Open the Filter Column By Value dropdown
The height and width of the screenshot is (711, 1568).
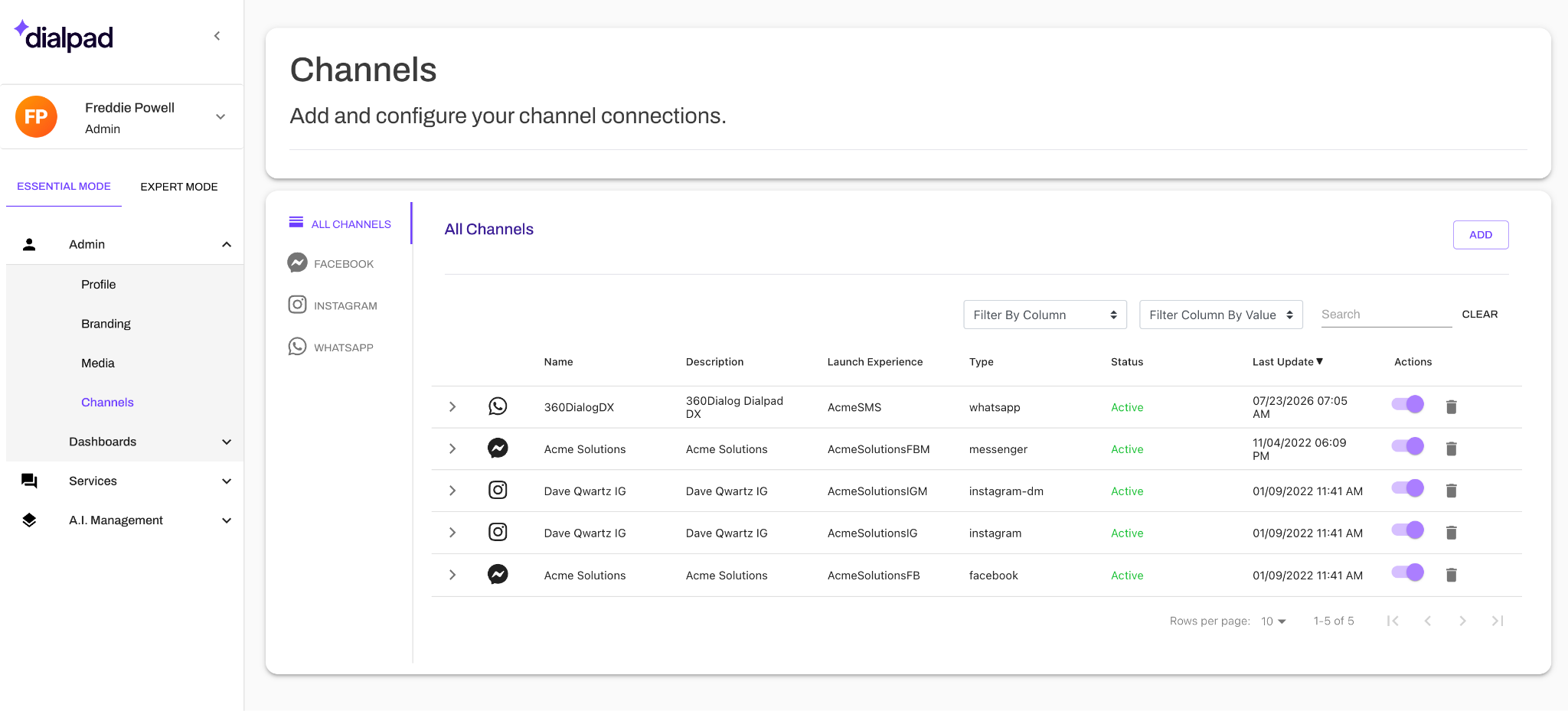(1221, 315)
